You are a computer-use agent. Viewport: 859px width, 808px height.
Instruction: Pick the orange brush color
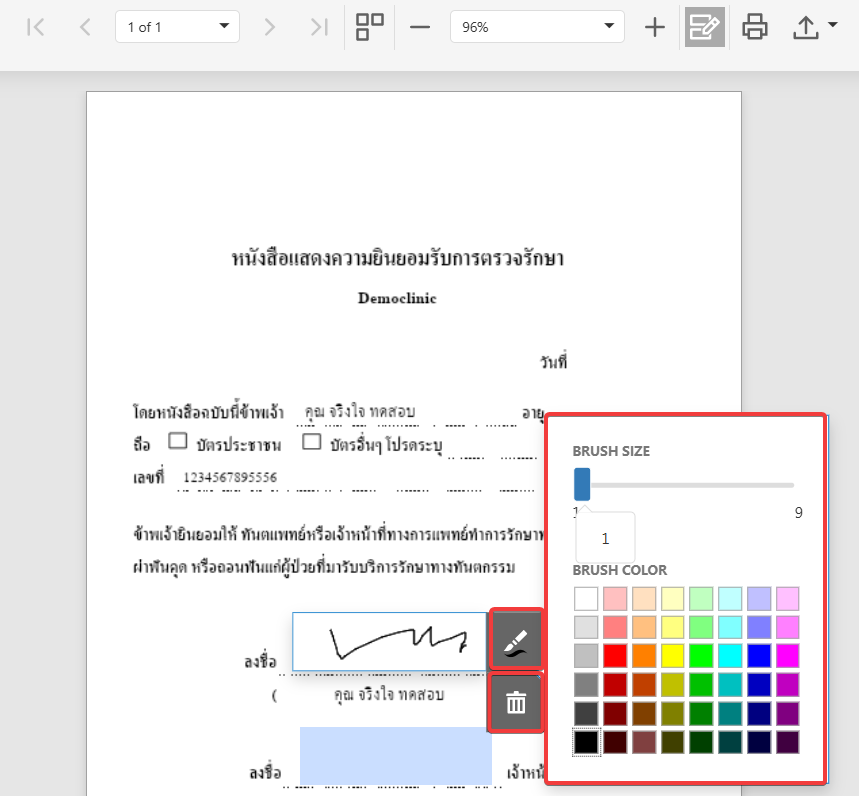[x=644, y=656]
